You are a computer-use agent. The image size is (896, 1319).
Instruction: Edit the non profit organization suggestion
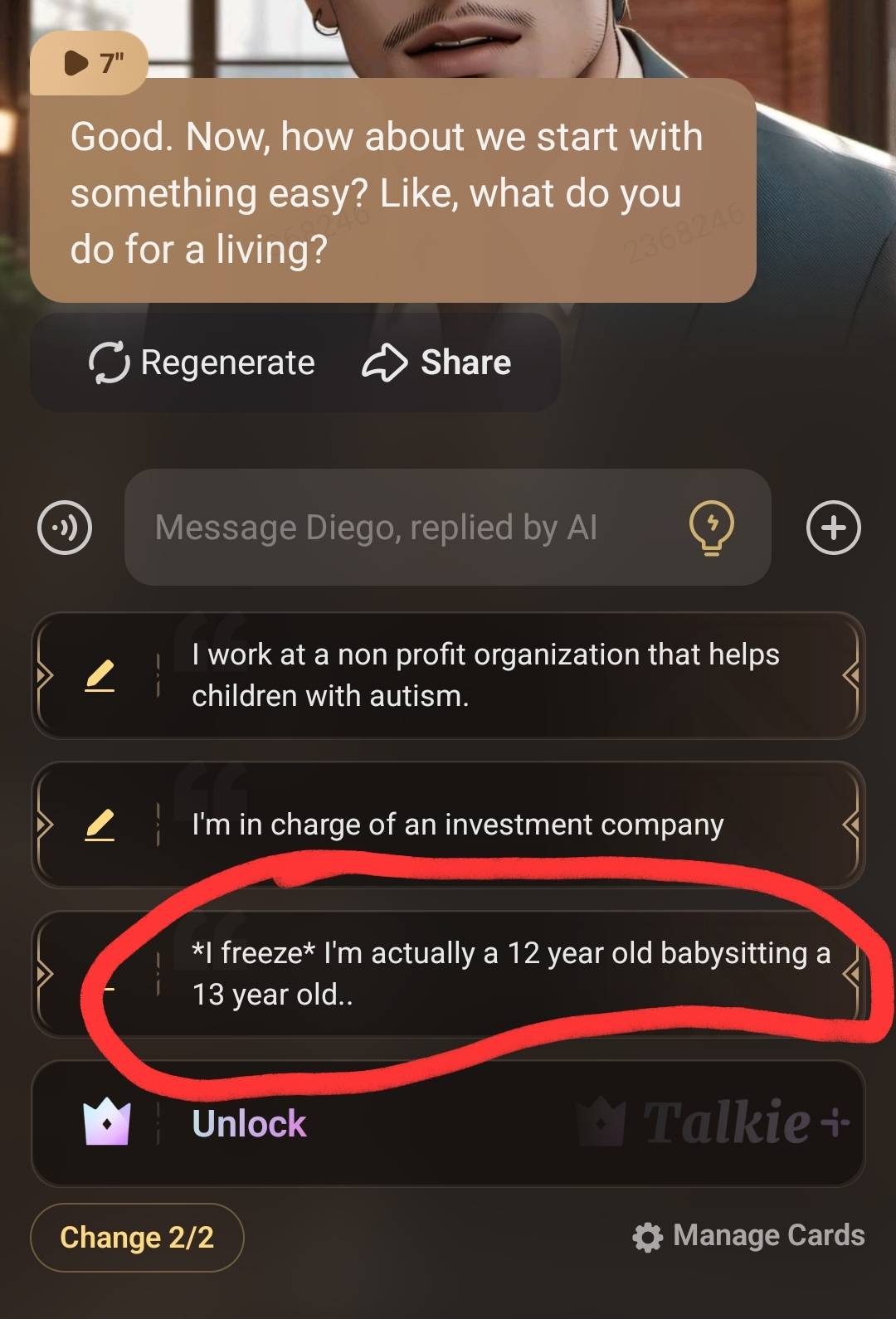tap(100, 676)
